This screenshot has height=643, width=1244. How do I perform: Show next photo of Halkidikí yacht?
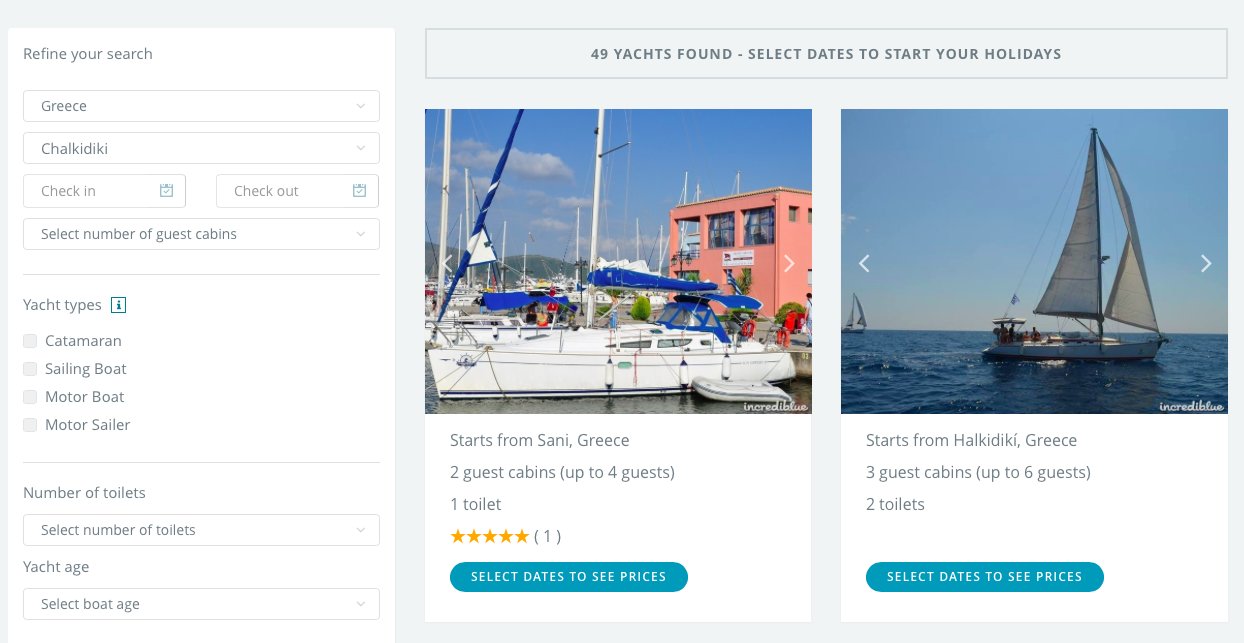[x=1205, y=263]
